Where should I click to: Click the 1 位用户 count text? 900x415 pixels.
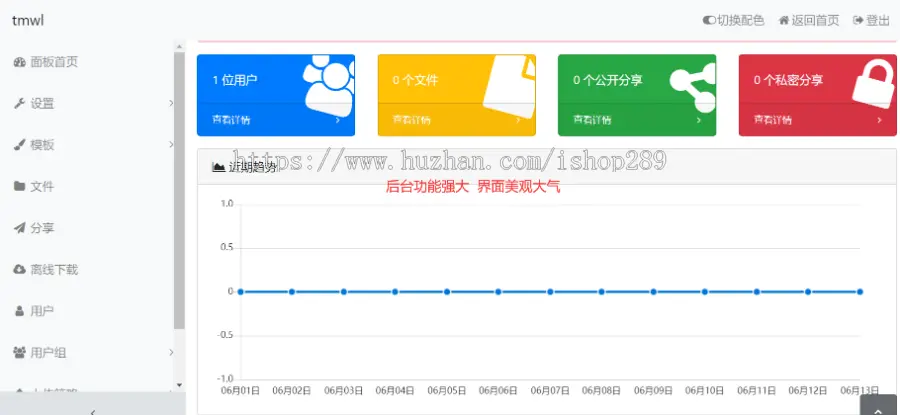[235, 80]
